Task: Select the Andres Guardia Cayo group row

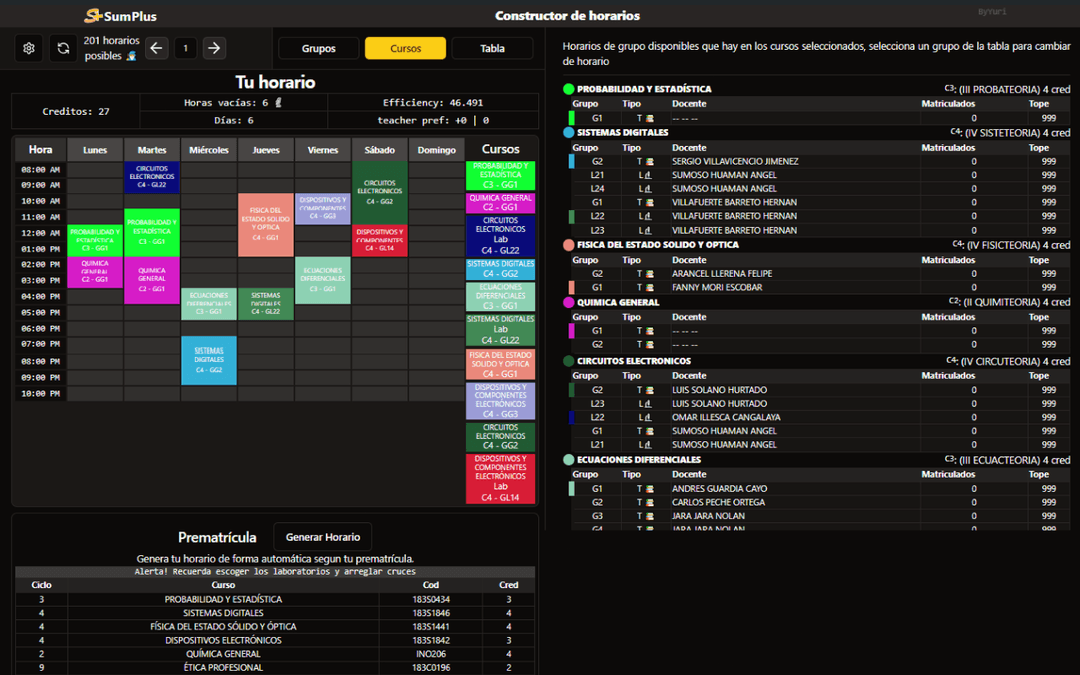Action: [x=720, y=489]
